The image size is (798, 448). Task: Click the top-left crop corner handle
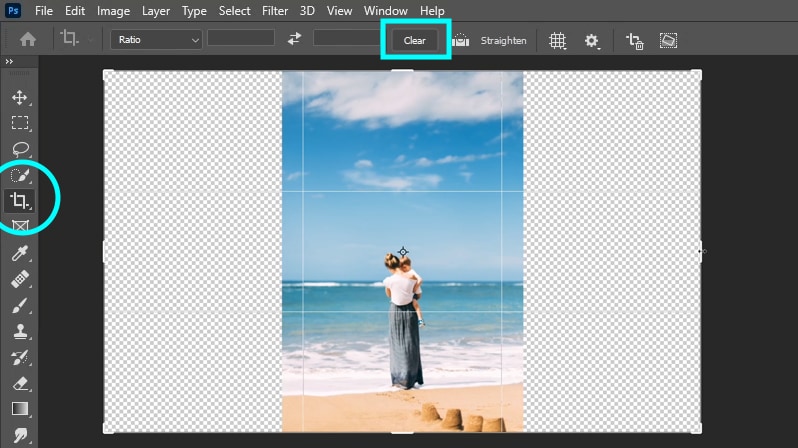pos(108,75)
